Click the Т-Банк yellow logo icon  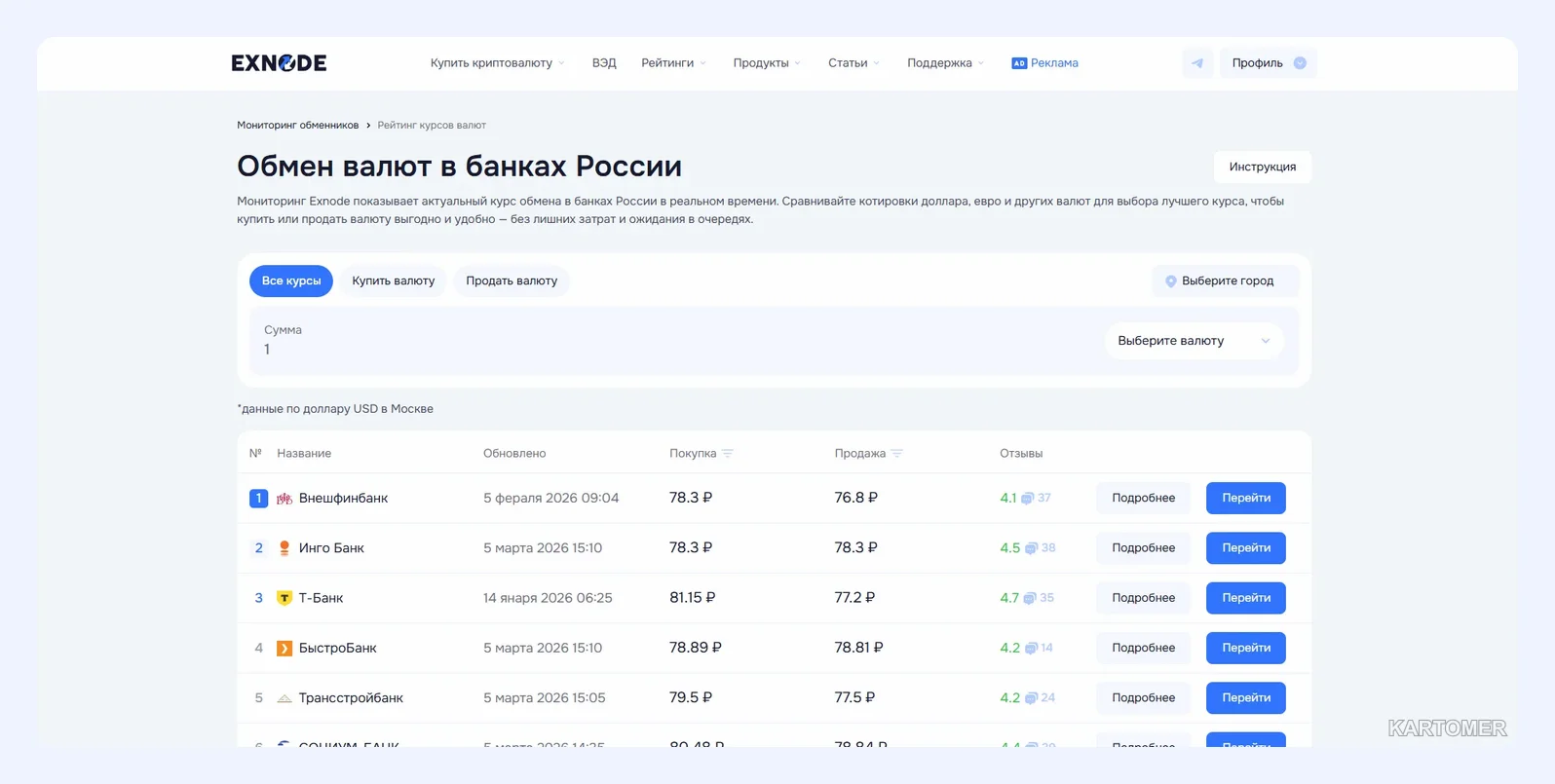point(284,598)
